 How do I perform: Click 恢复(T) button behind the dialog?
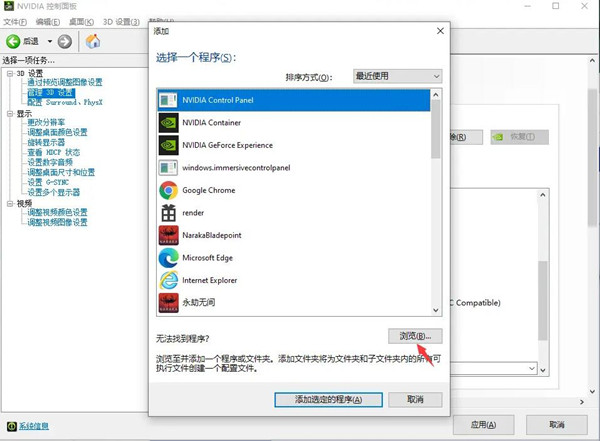[520, 137]
